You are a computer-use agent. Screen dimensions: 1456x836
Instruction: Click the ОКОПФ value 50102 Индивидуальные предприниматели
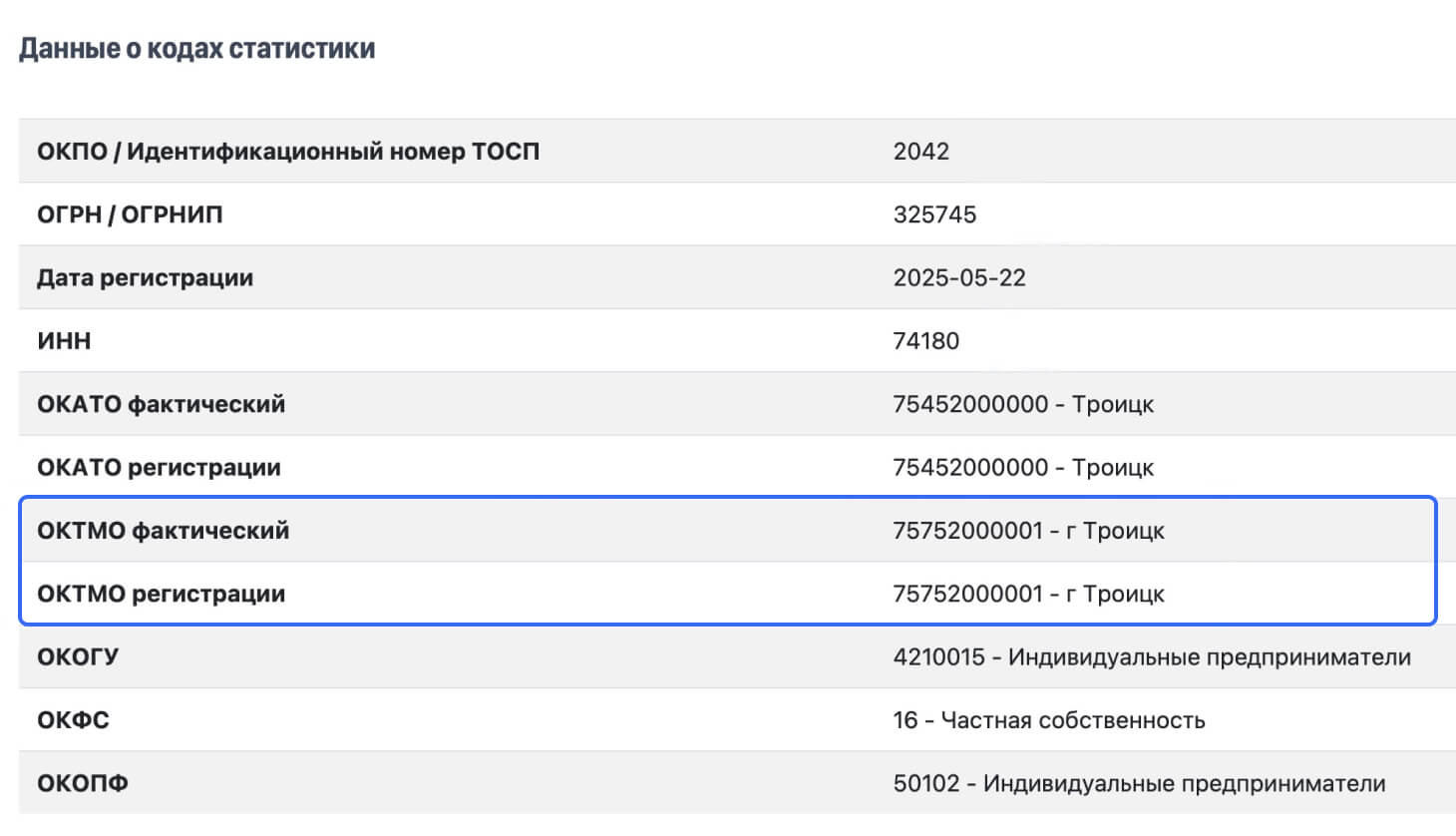click(x=1139, y=783)
